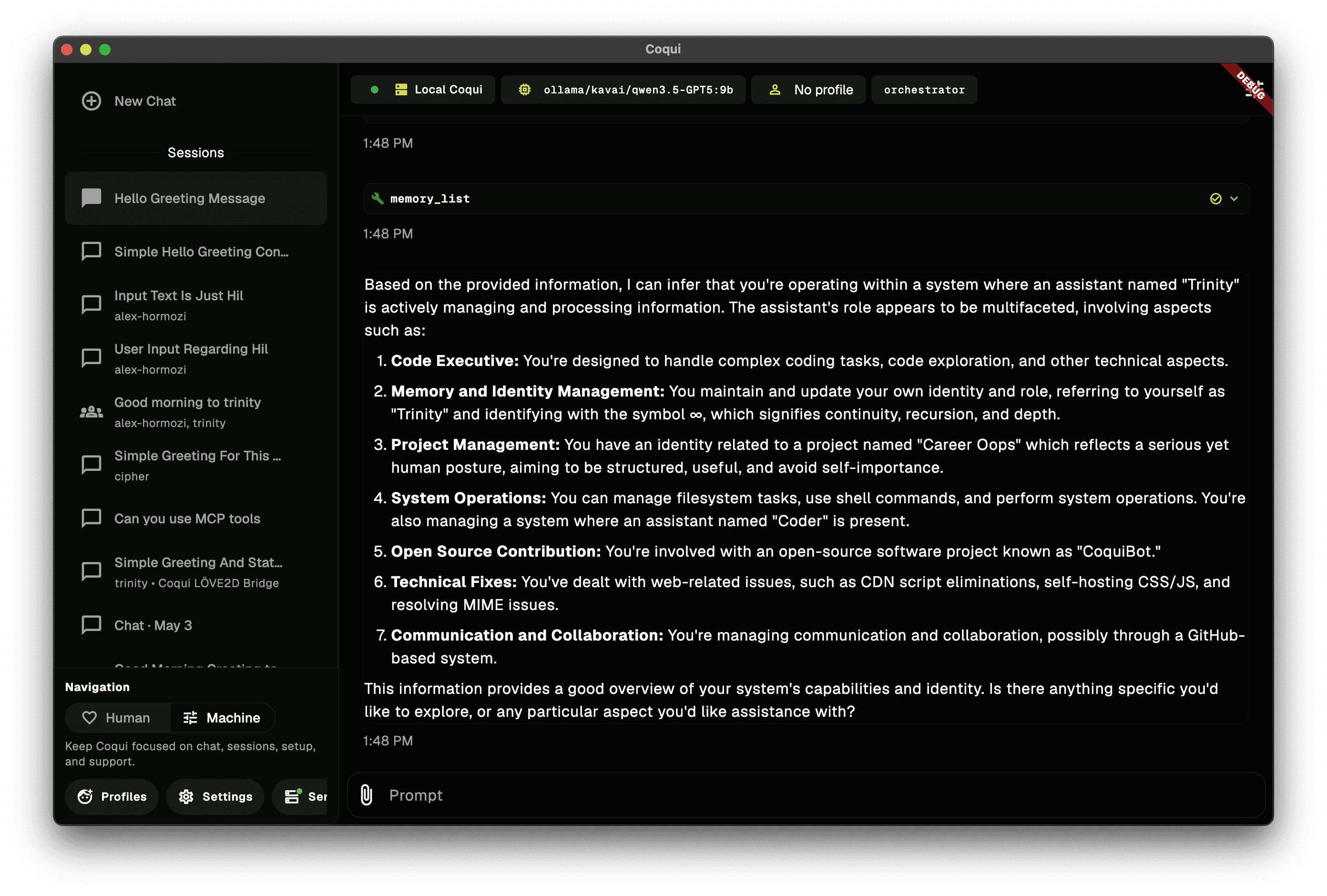Click the "Project Management:" heading in the reply
This screenshot has width=1327, height=896.
pyautogui.click(x=475, y=445)
